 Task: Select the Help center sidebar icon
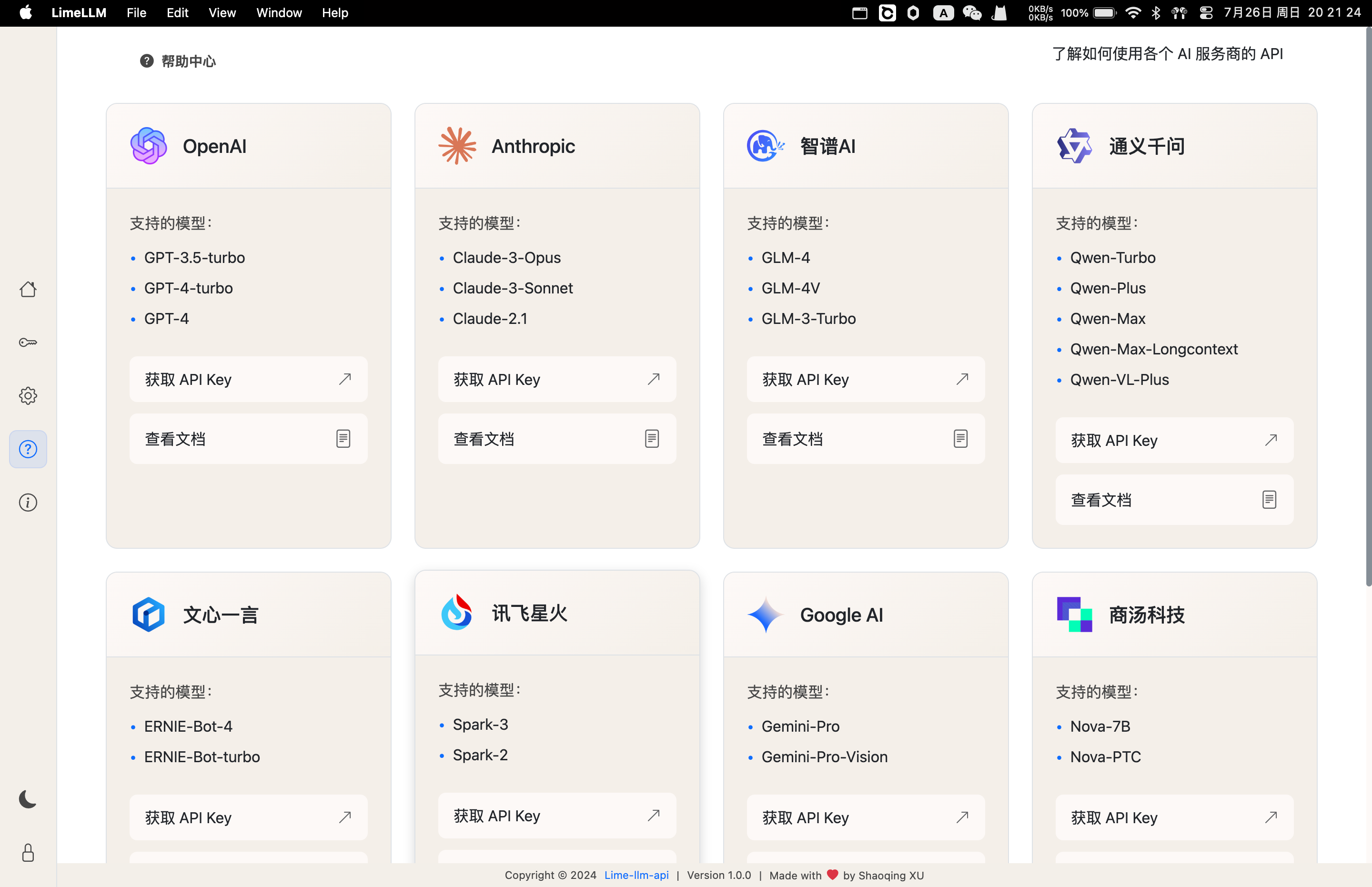[28, 449]
